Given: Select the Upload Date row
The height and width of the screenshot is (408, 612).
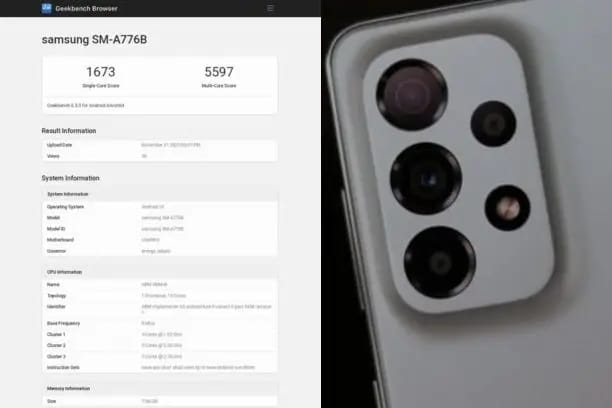Looking at the screenshot, I should tap(160, 145).
